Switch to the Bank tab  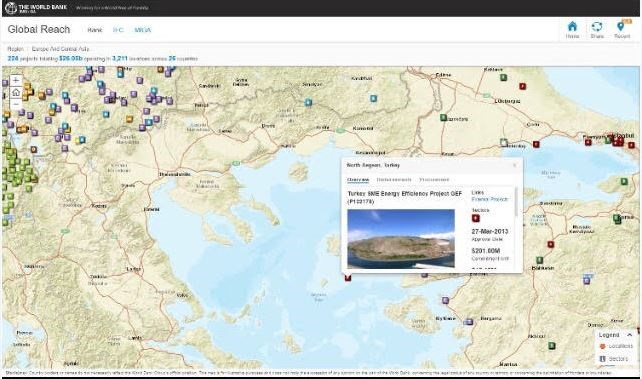pos(95,30)
